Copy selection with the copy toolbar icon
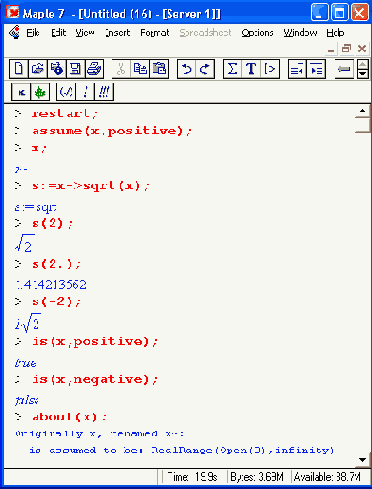Viewport: 372px width, 489px height. 140,69
